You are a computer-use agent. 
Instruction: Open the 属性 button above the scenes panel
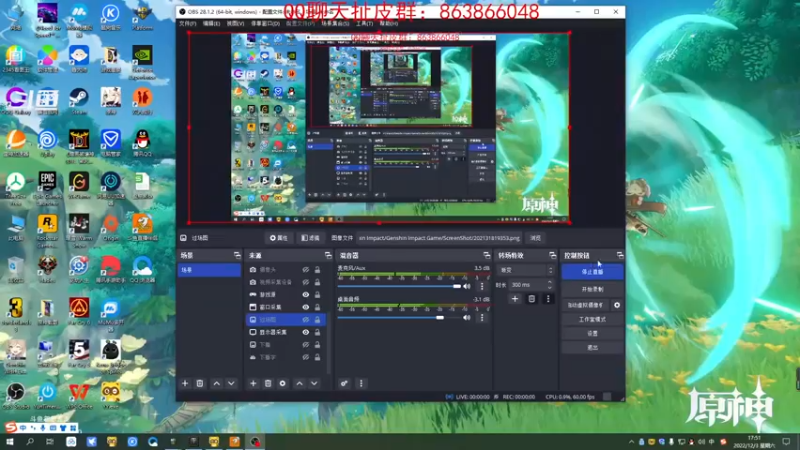[279, 238]
